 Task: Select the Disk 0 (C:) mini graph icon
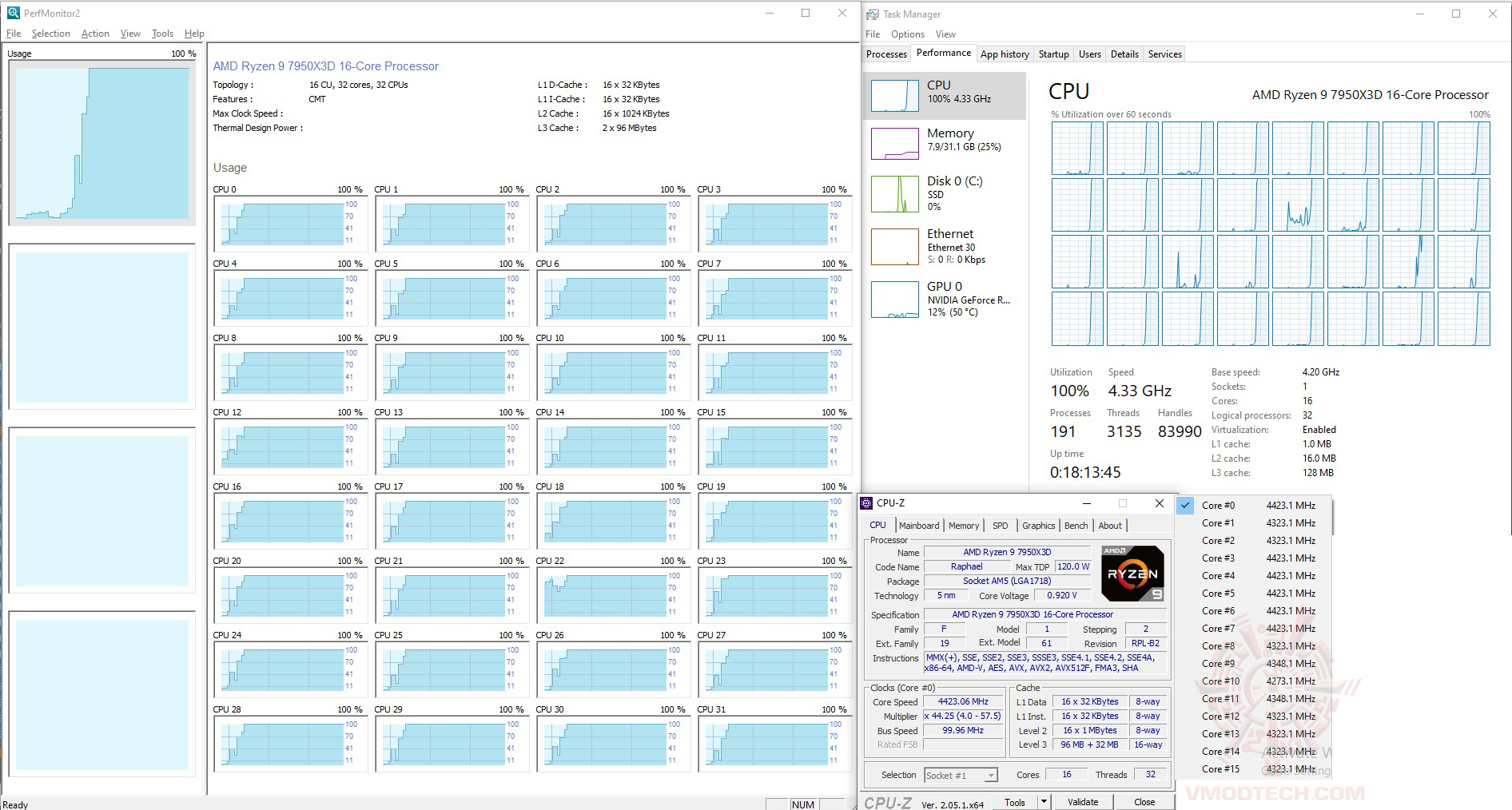click(x=895, y=194)
